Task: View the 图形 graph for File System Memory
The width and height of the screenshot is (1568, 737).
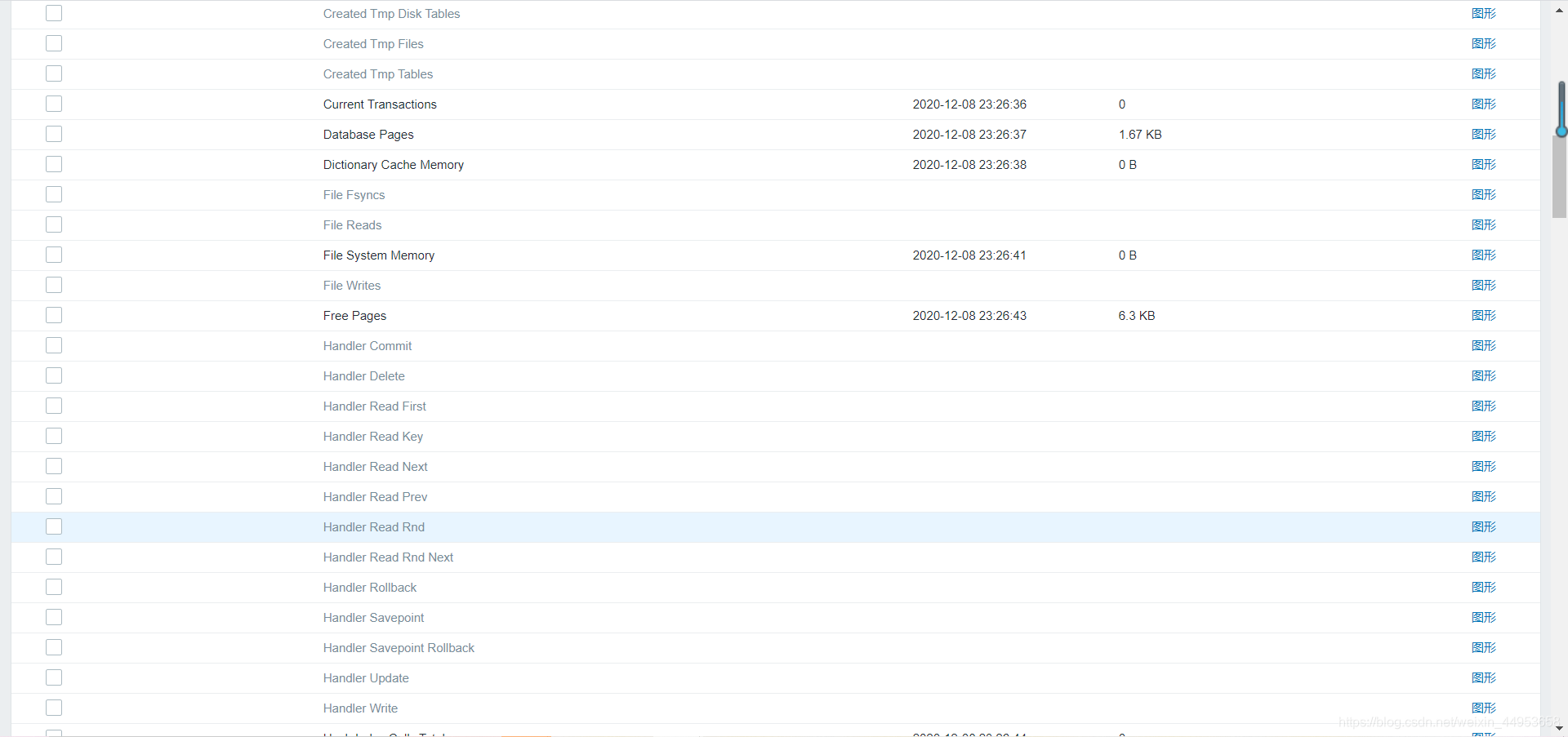Action: (1484, 255)
